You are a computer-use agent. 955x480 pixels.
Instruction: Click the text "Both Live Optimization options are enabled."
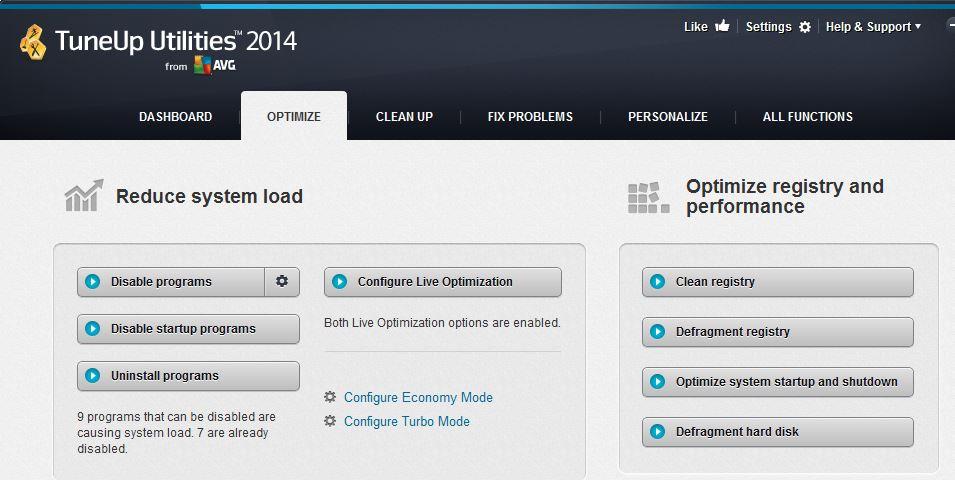442,323
